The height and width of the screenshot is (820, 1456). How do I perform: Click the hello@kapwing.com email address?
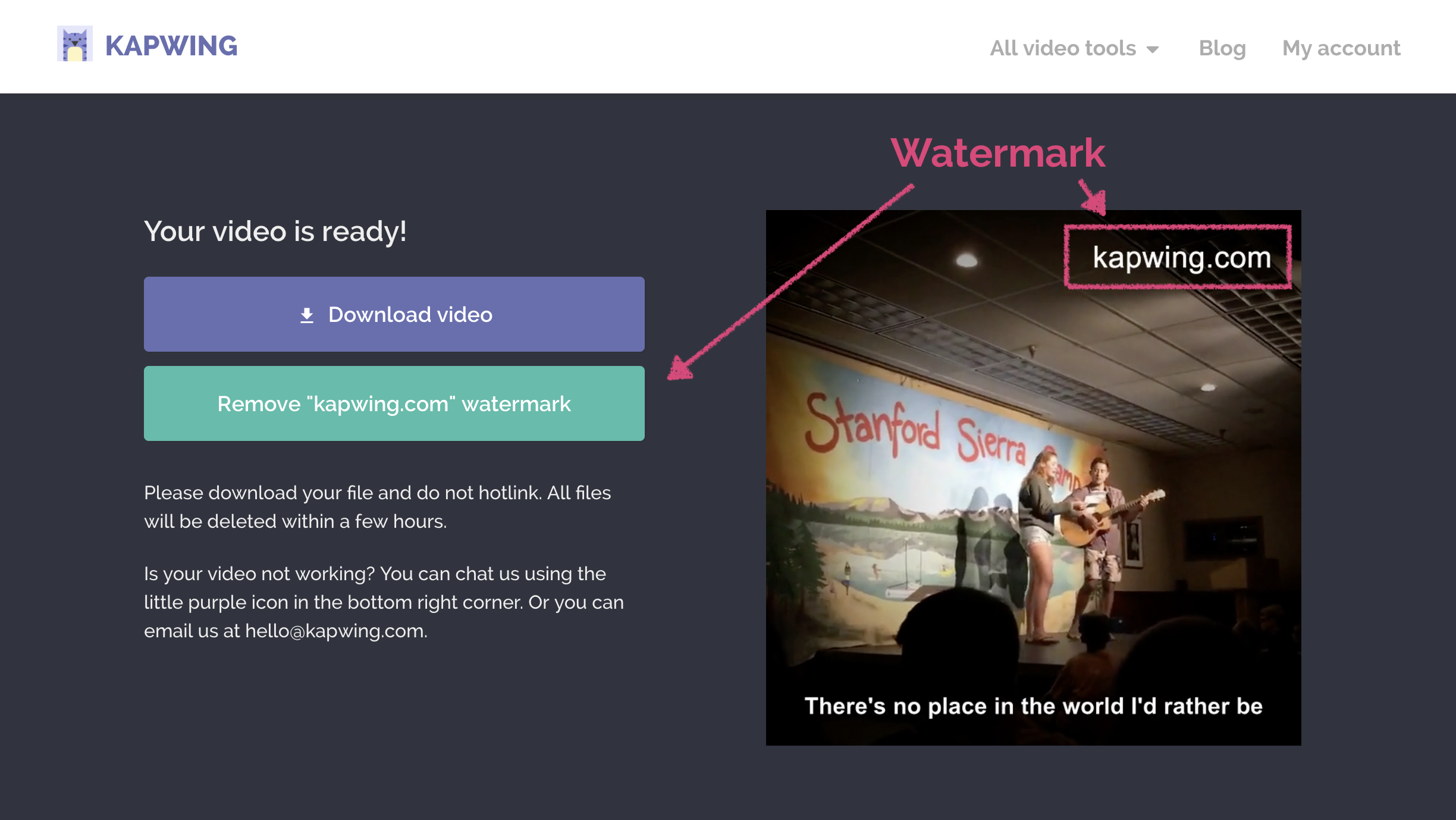pos(335,631)
